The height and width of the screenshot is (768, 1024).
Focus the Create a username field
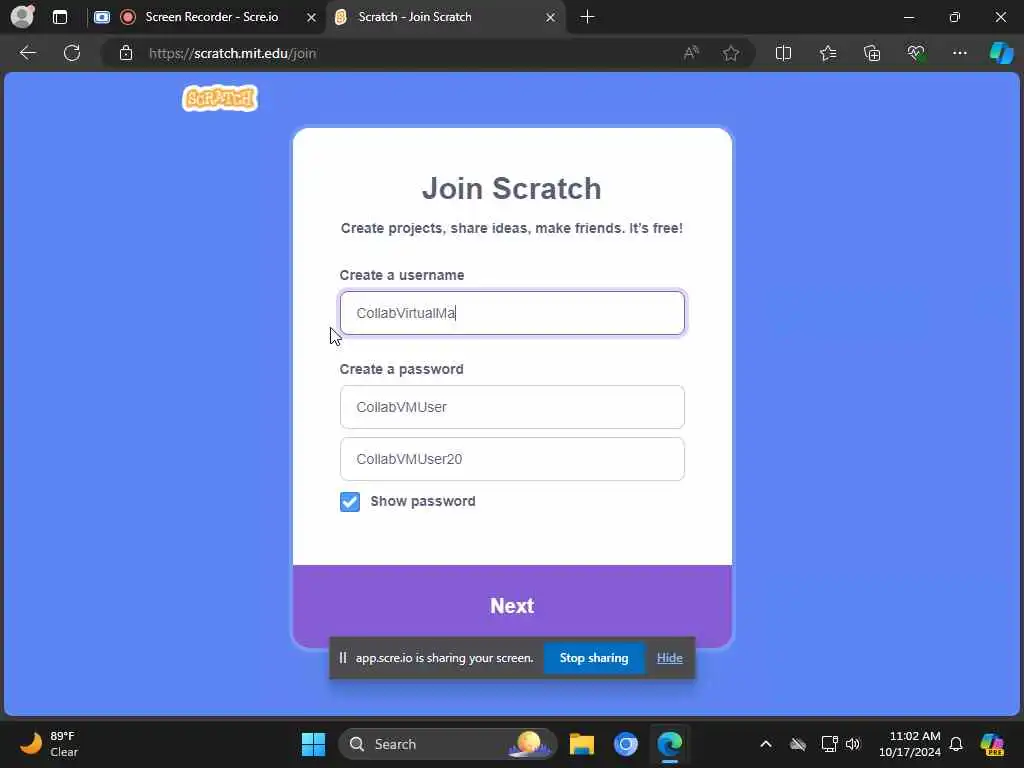coord(512,313)
